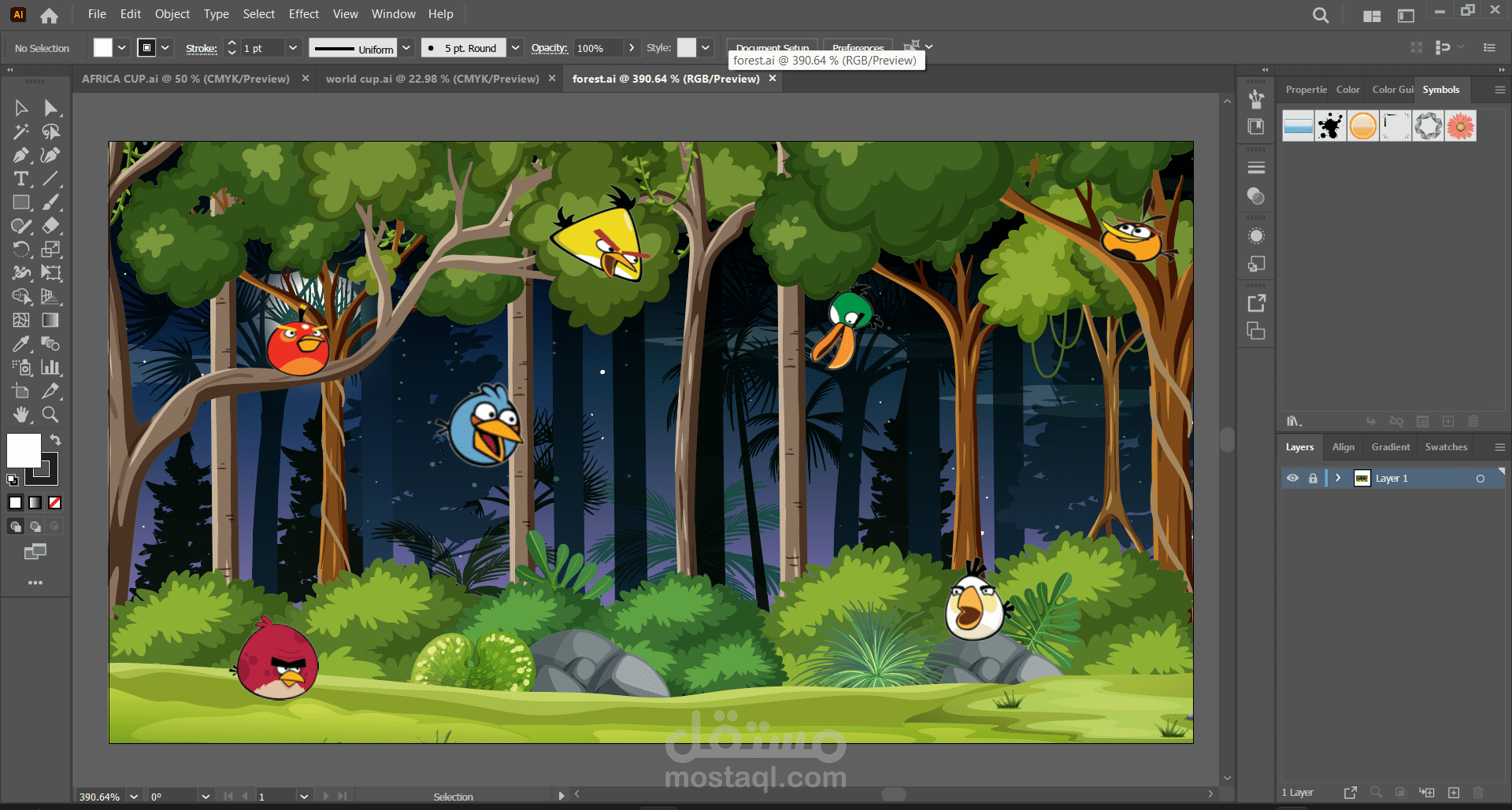
Task: Select the Shape Builder tool
Action: point(21,297)
